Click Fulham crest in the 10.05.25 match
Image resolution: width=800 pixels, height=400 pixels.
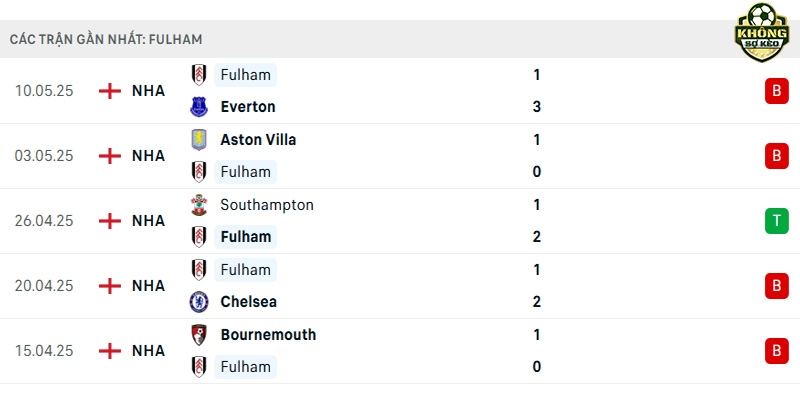[199, 75]
